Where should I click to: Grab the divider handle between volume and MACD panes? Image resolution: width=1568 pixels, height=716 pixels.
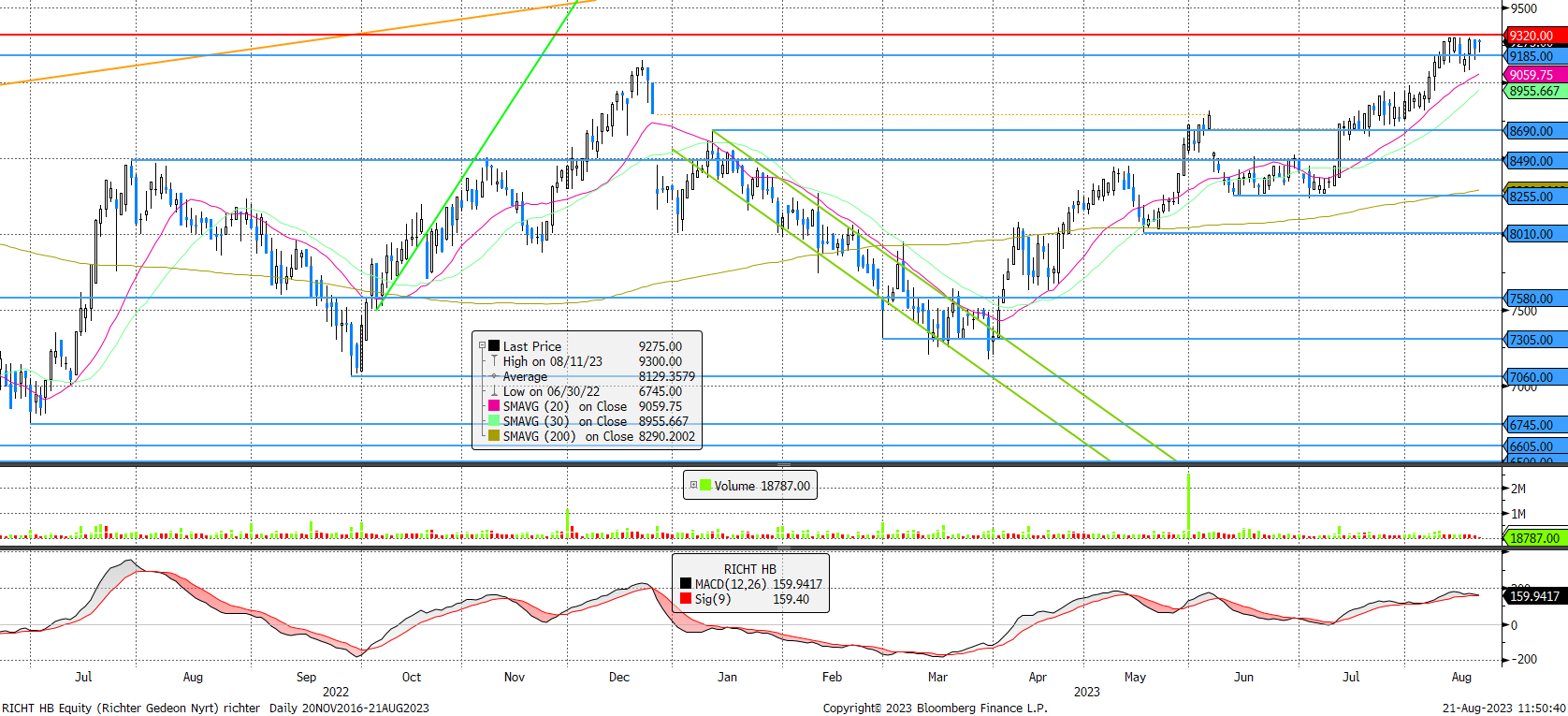click(x=784, y=548)
